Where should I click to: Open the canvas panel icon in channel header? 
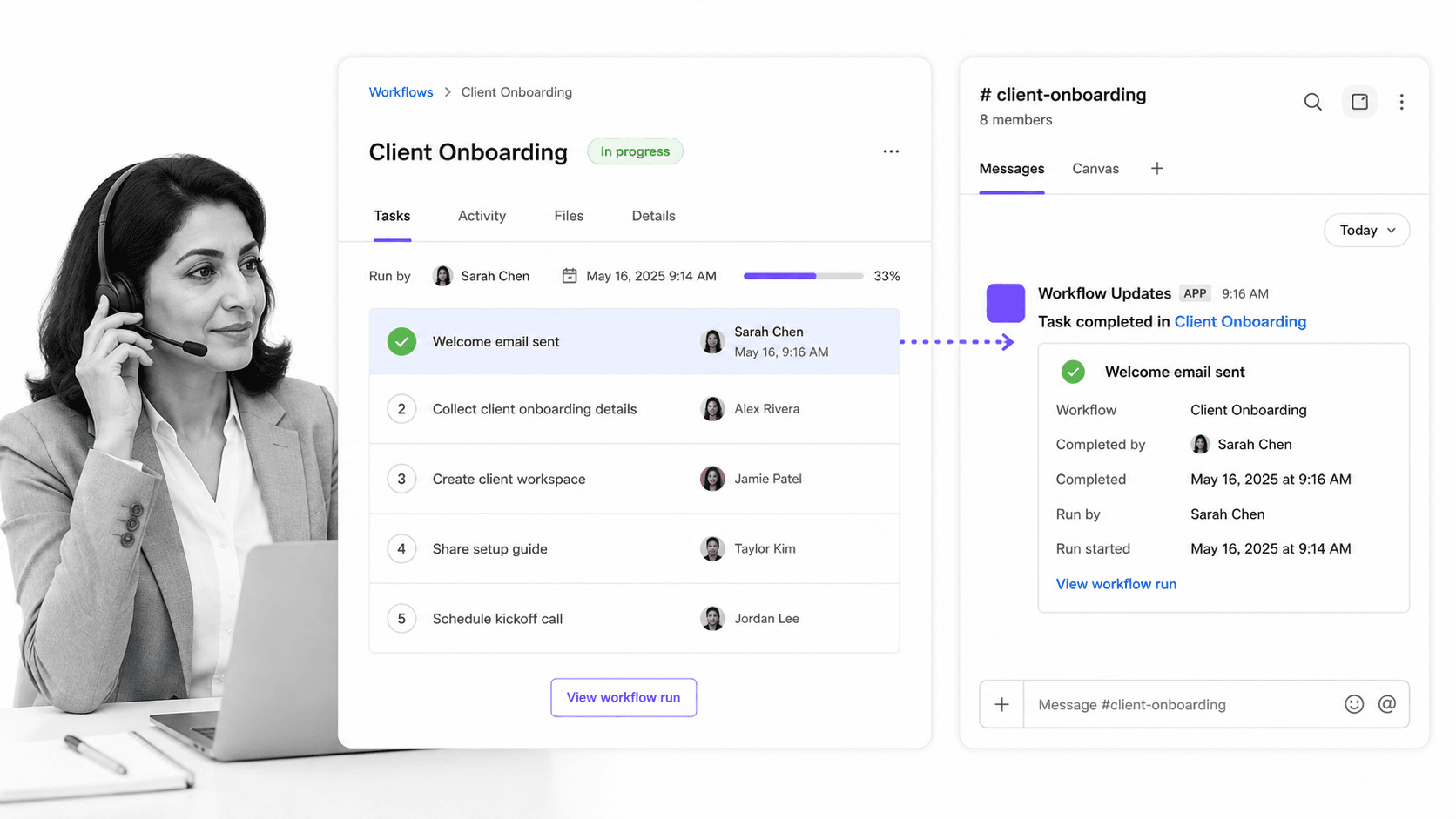point(1359,102)
